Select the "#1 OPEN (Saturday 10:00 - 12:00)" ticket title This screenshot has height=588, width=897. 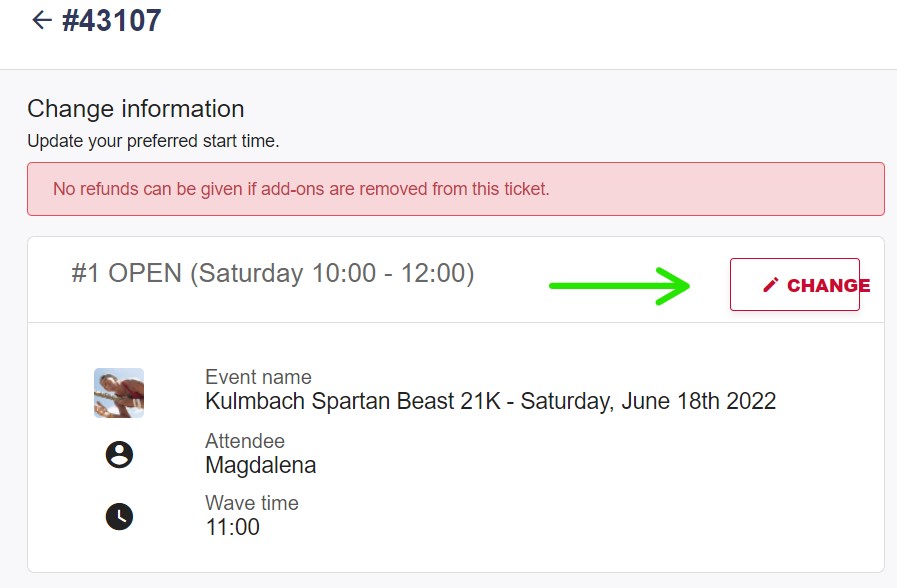click(x=272, y=273)
